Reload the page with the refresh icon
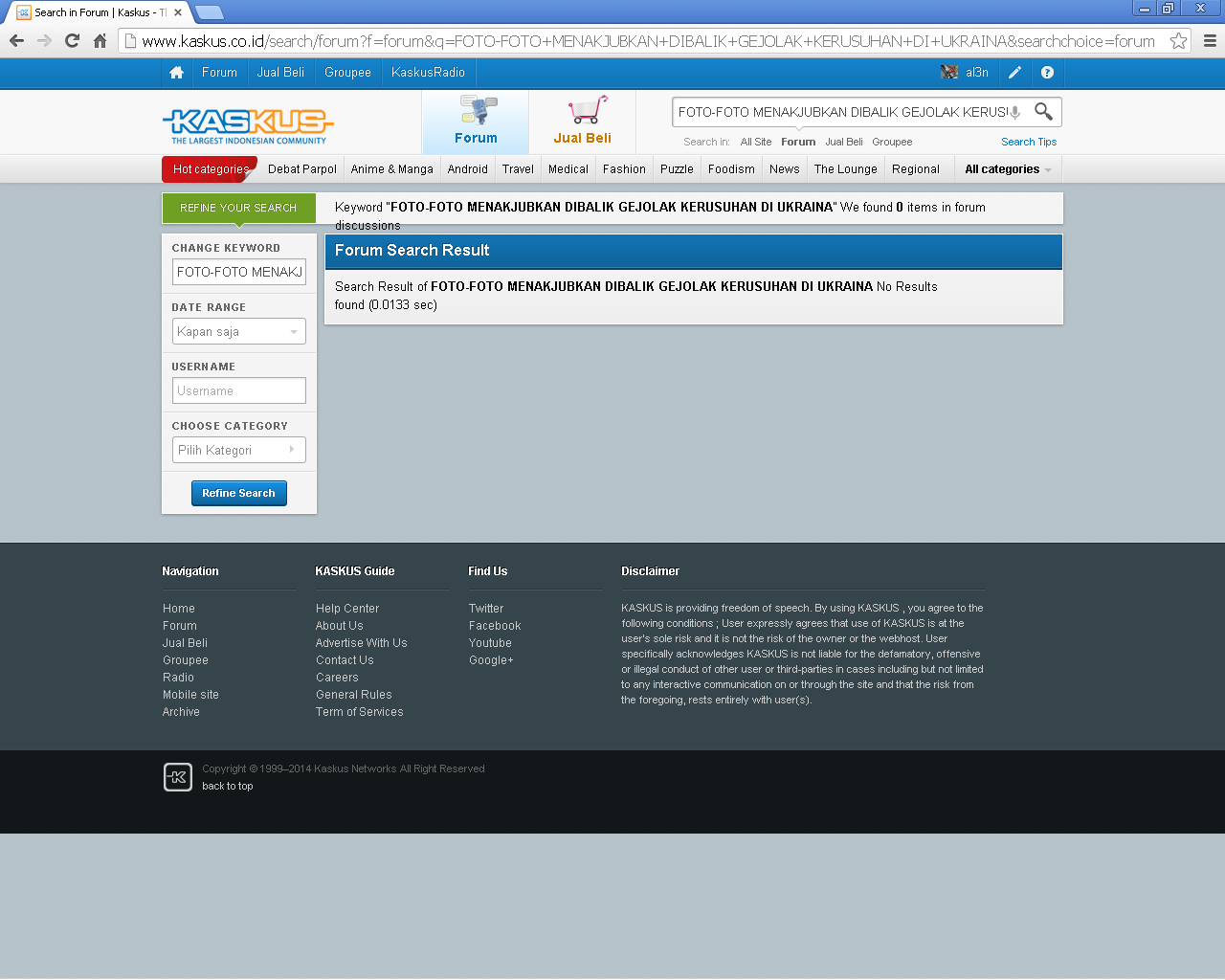 point(72,41)
